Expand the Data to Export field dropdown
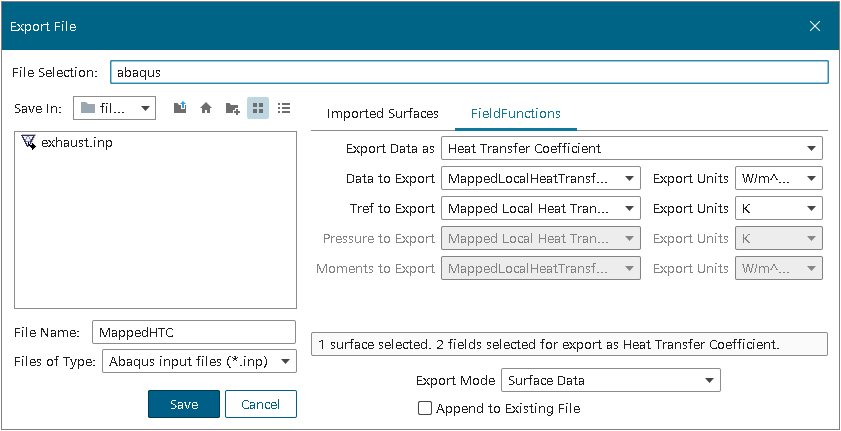841x431 pixels. [x=540, y=179]
